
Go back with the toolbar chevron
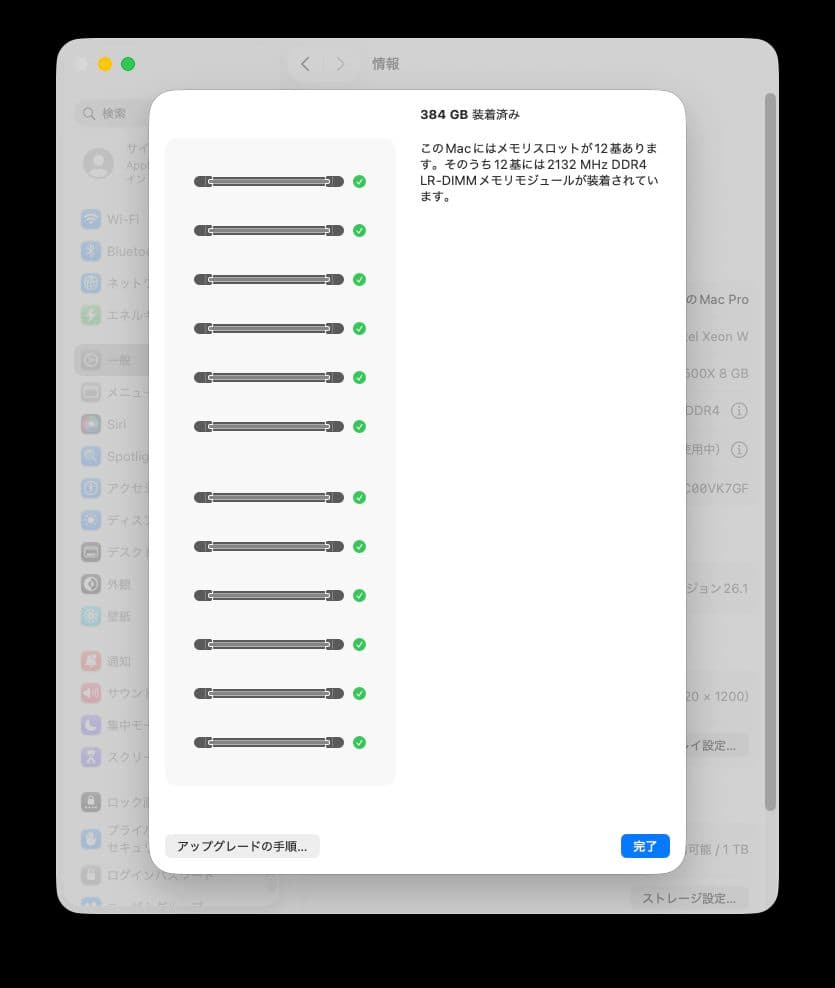[x=306, y=64]
